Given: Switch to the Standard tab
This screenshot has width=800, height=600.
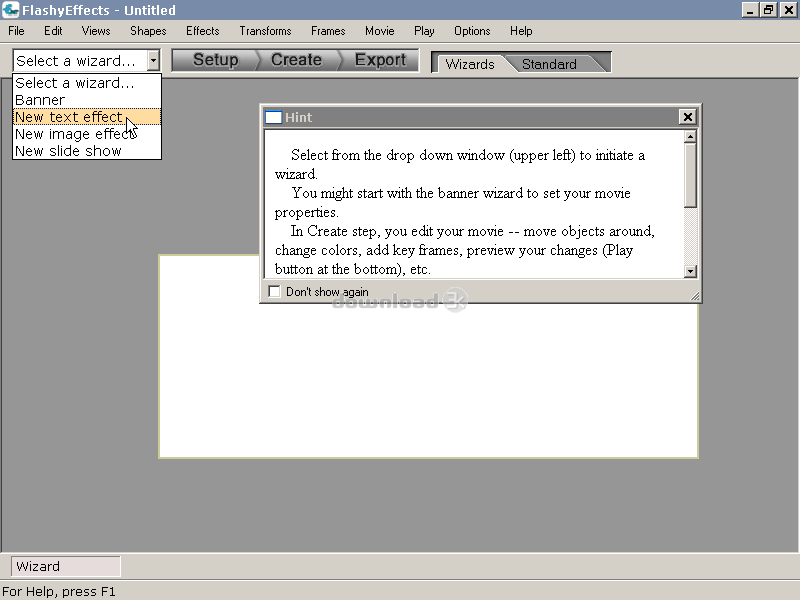Looking at the screenshot, I should [x=549, y=64].
